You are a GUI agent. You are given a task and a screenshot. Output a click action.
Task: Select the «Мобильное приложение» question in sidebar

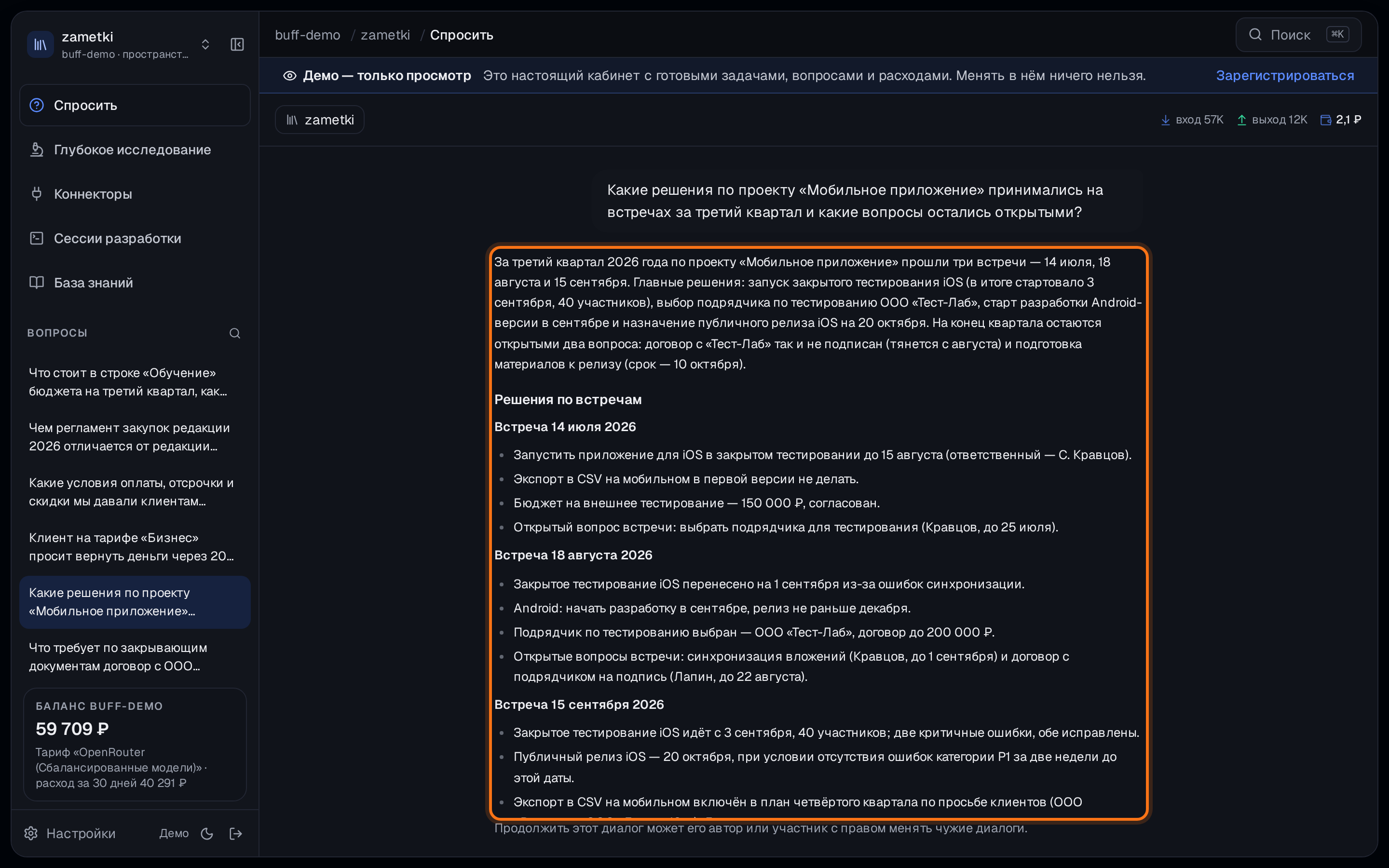click(x=135, y=602)
